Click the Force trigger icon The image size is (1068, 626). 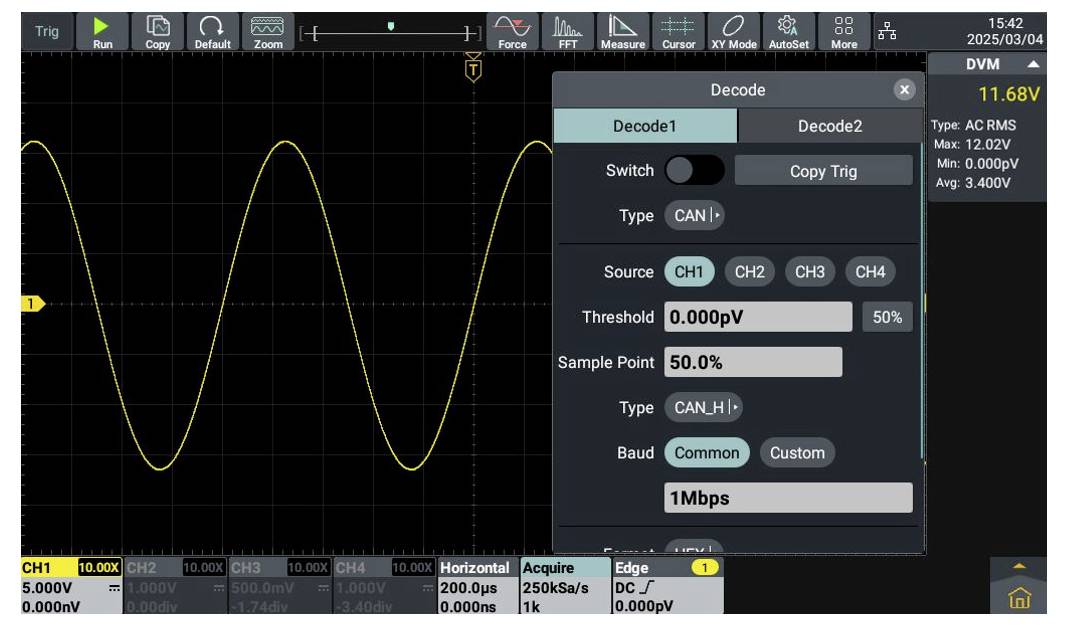(512, 31)
